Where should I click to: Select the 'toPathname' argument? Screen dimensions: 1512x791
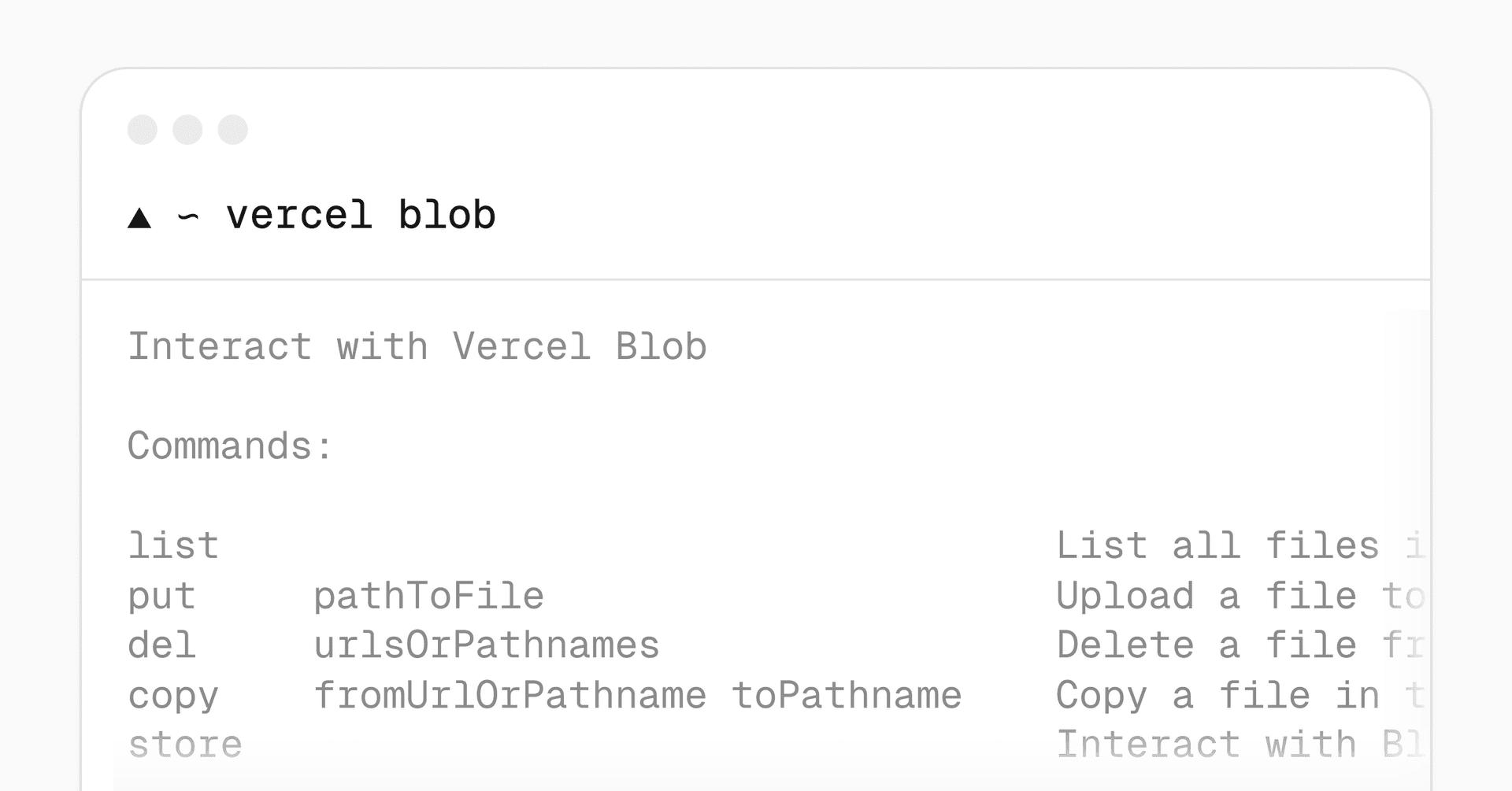tap(847, 696)
